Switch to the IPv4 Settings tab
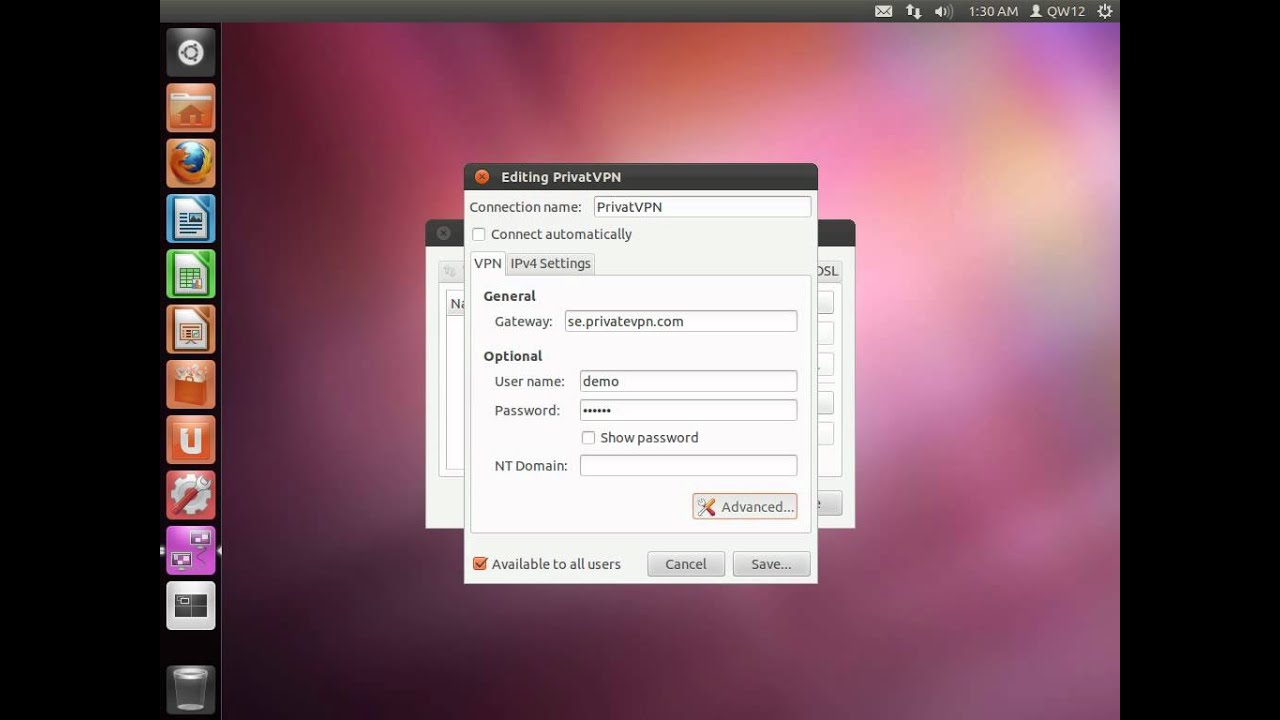The width and height of the screenshot is (1280, 720). pyautogui.click(x=550, y=263)
